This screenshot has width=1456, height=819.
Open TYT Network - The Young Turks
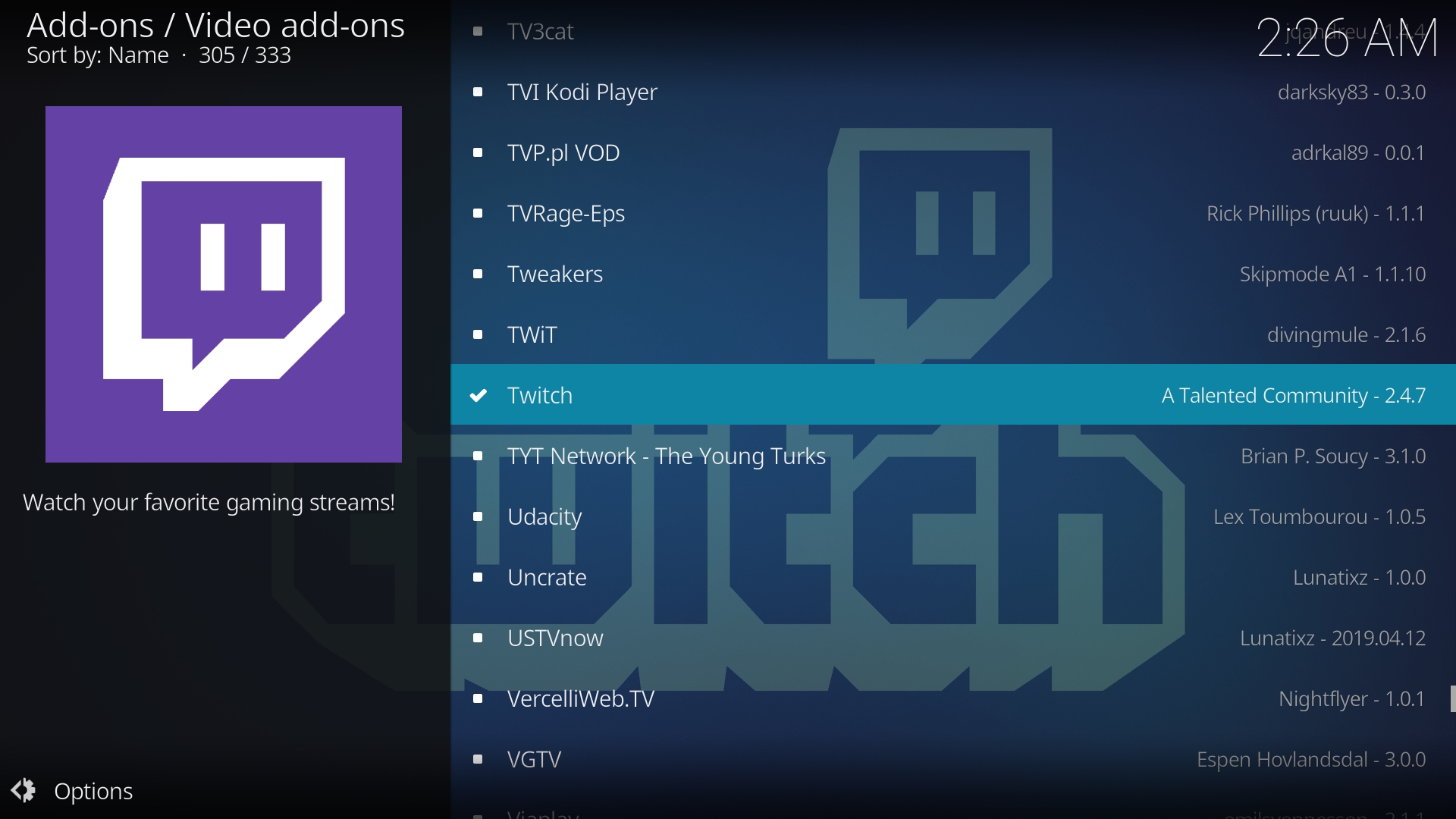(x=666, y=457)
